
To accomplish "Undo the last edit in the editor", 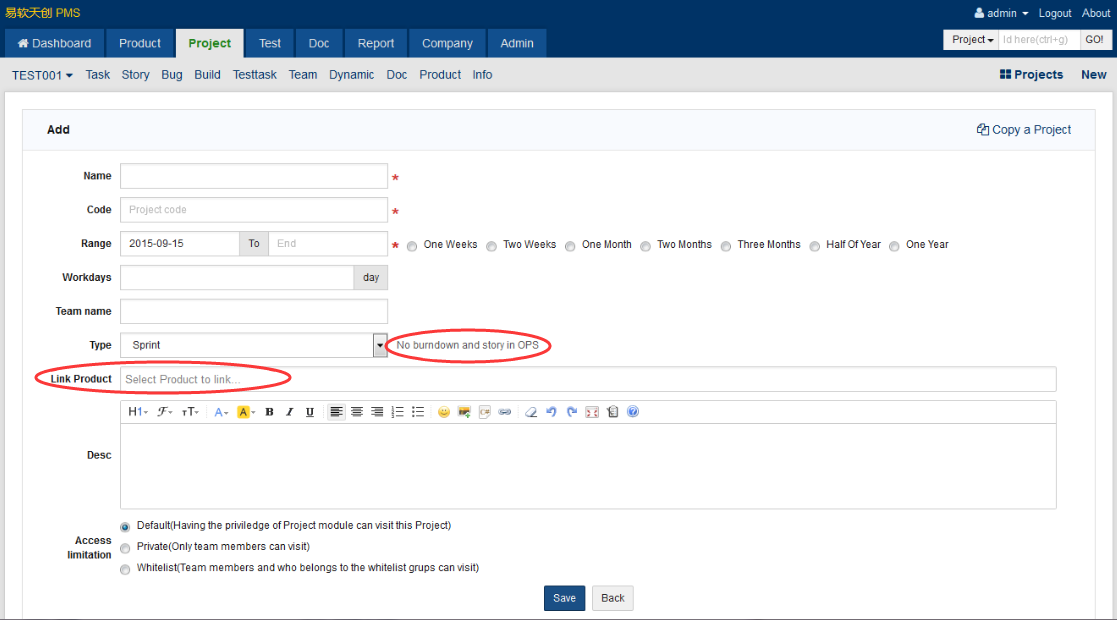I will tap(551, 412).
